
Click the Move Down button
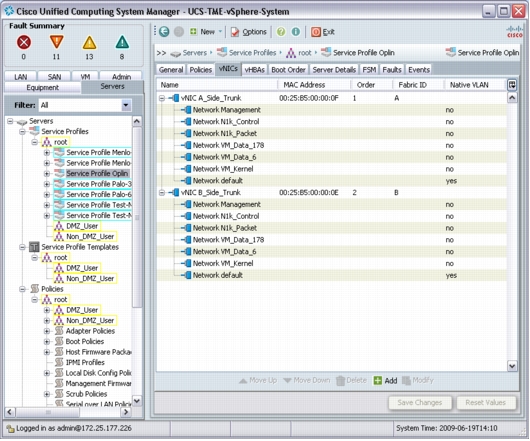coord(307,381)
